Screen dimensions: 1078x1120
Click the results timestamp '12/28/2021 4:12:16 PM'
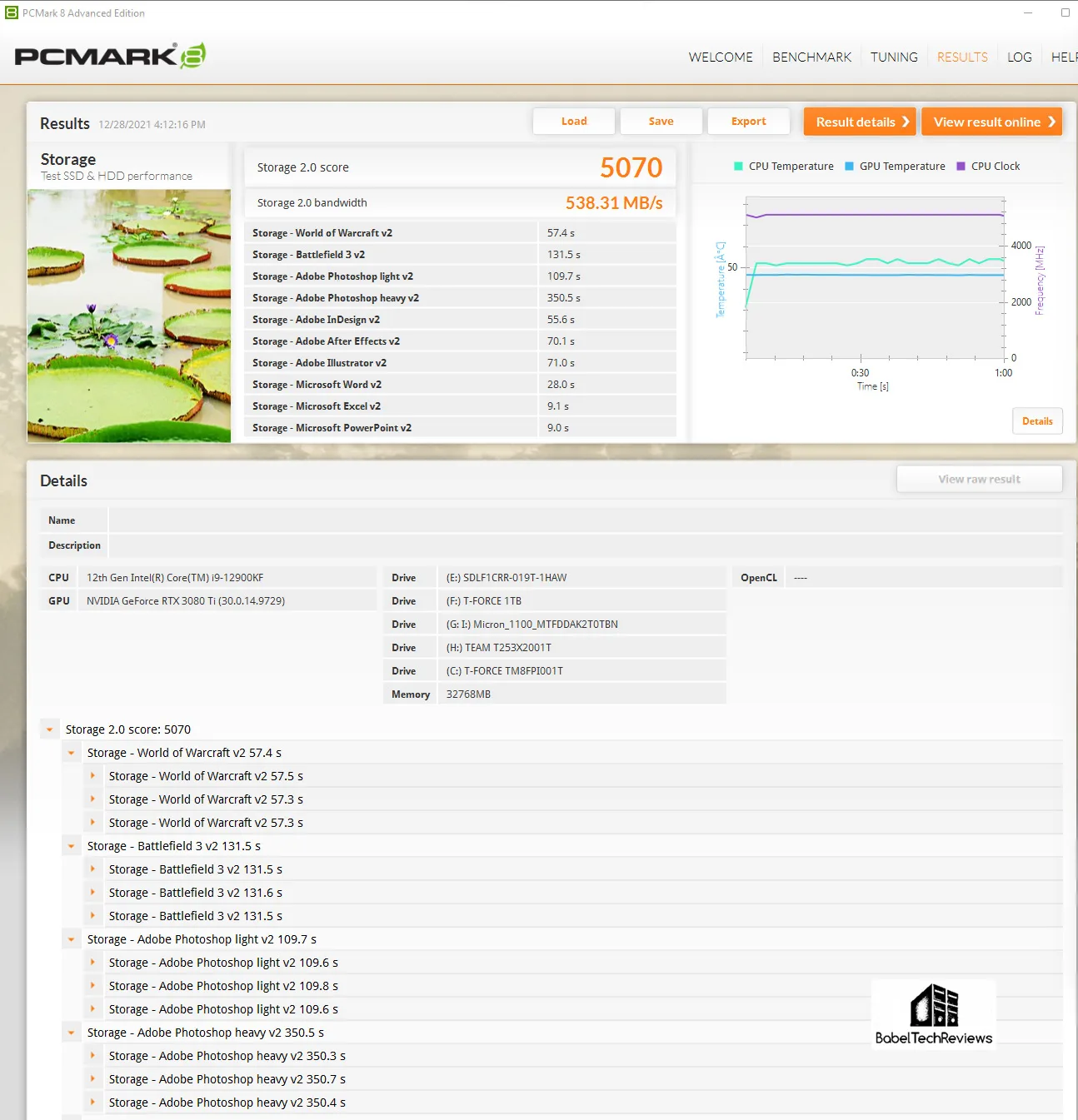pos(152,125)
